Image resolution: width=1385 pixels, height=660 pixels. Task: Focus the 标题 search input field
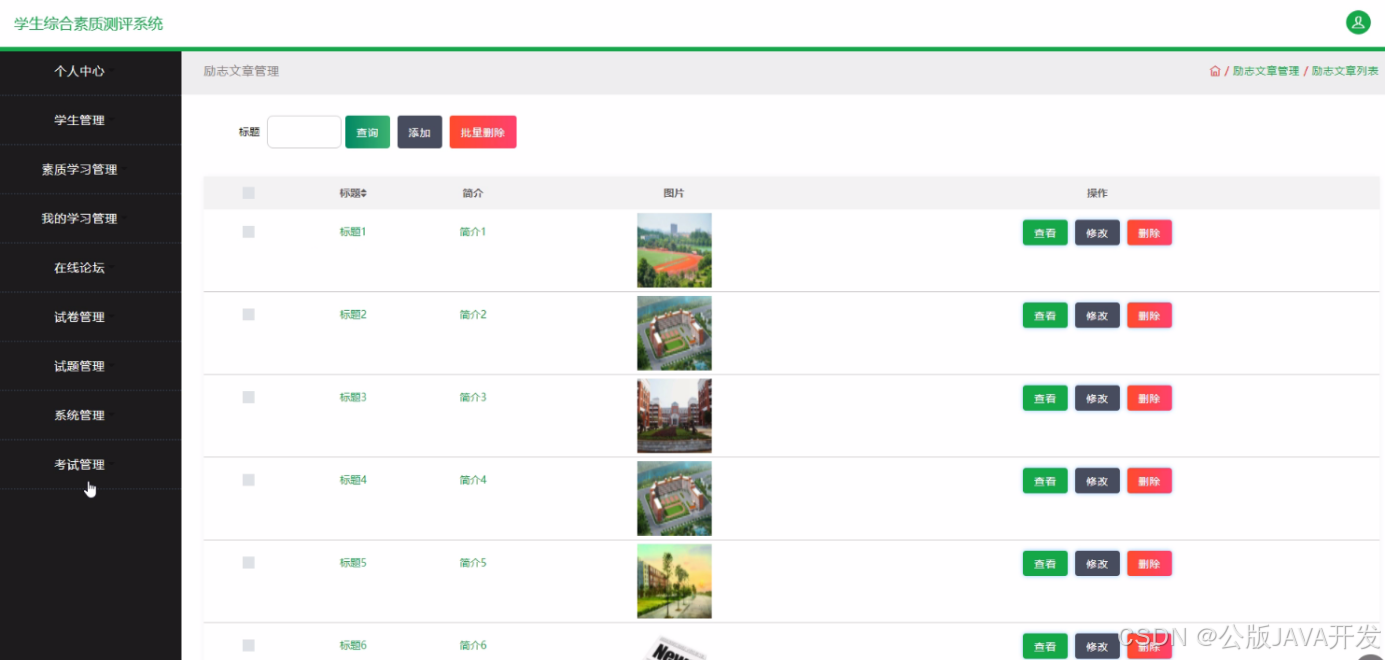pos(304,132)
